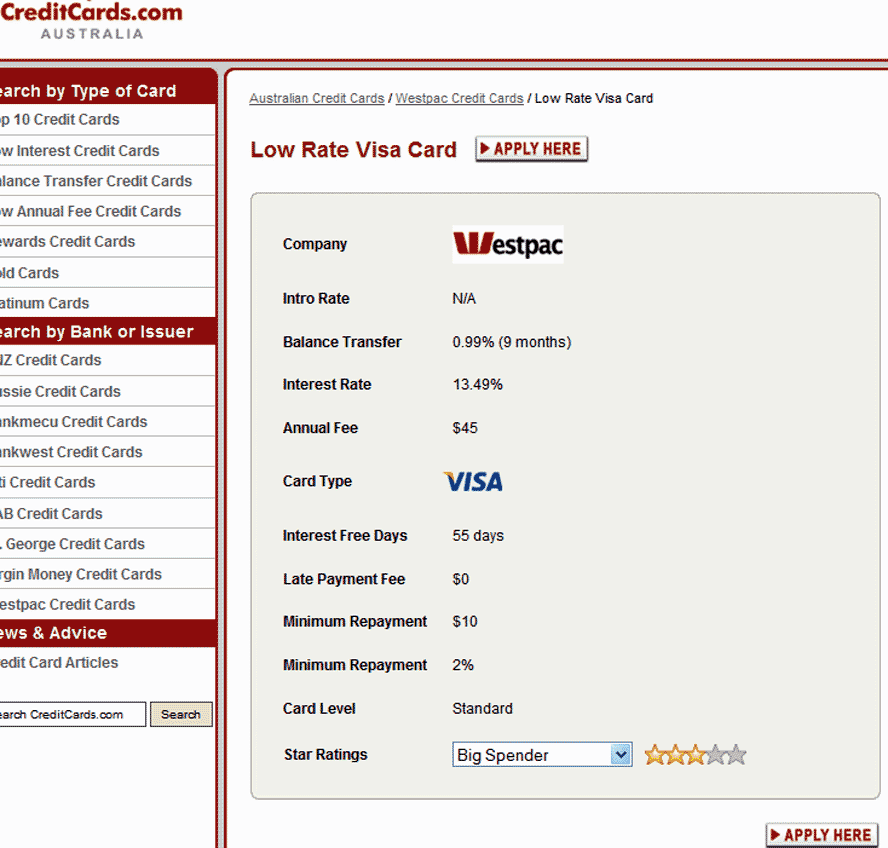Click the News & Advice header
The image size is (888, 848).
[x=108, y=633]
